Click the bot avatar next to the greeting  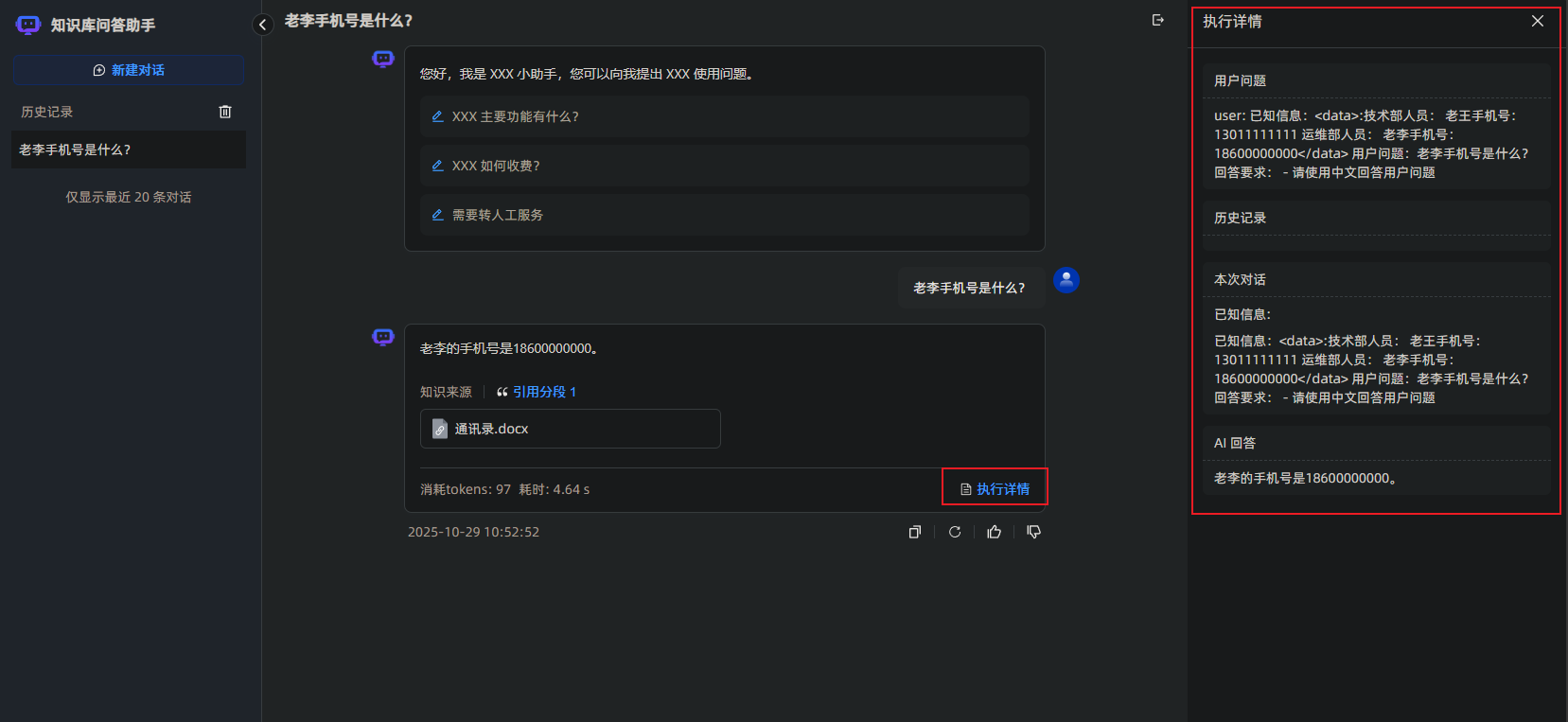click(x=383, y=60)
